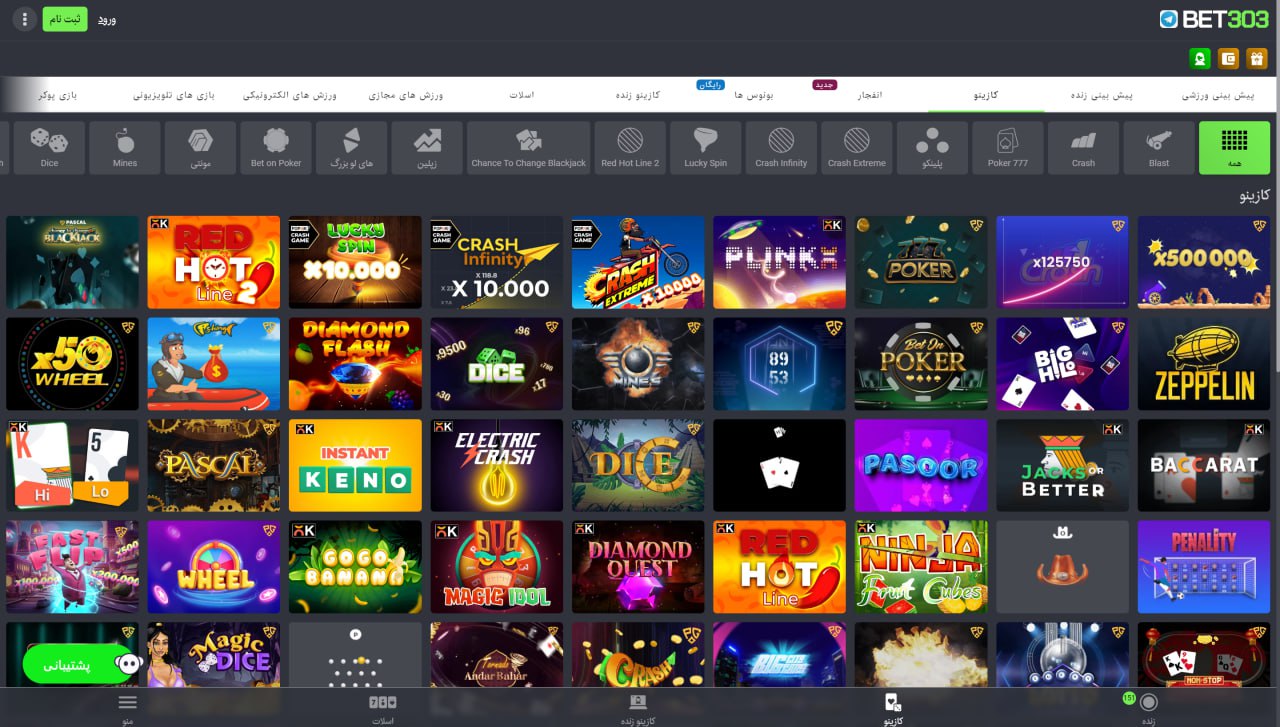Click the ورود login link

[108, 18]
